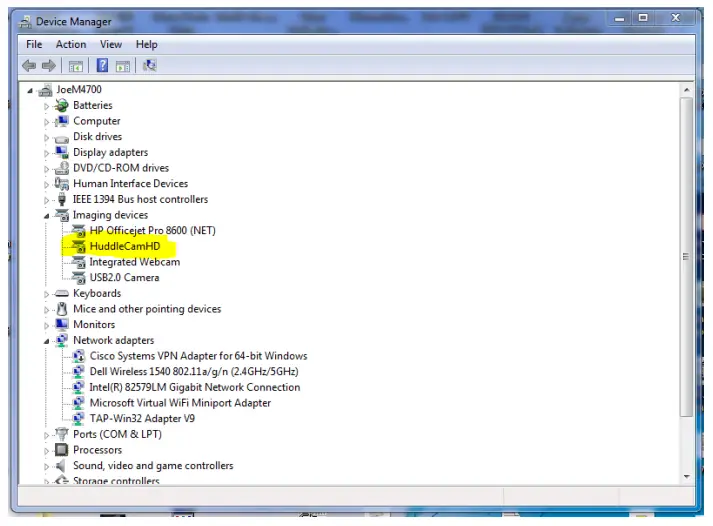Select Microsoft Virtual WiFi Miniport Adapter
This screenshot has width=713, height=526.
(180, 403)
